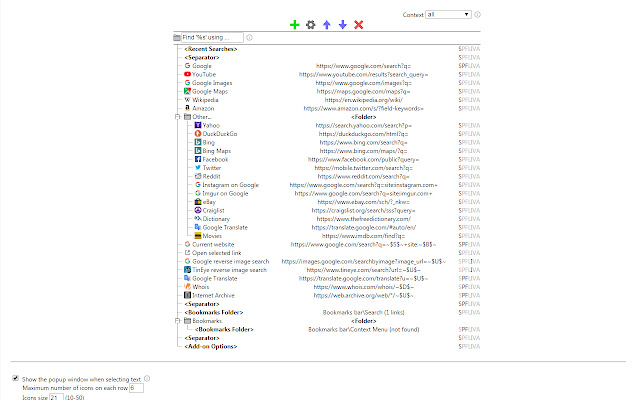This screenshot has height=400, width=640.
Task: Click the Reddit icon
Action: click(198, 176)
